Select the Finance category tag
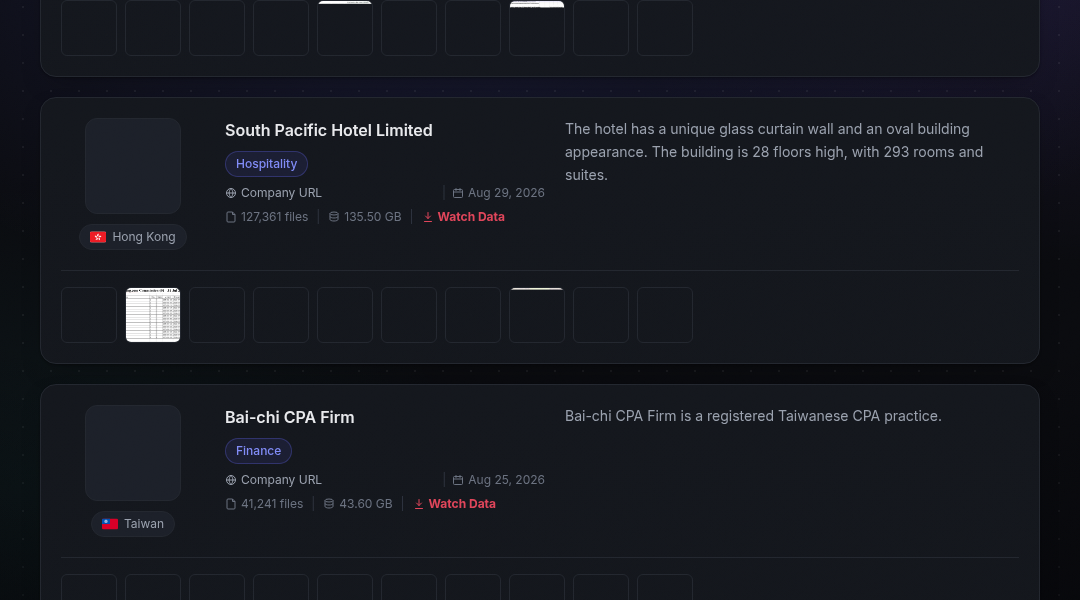 click(x=258, y=451)
